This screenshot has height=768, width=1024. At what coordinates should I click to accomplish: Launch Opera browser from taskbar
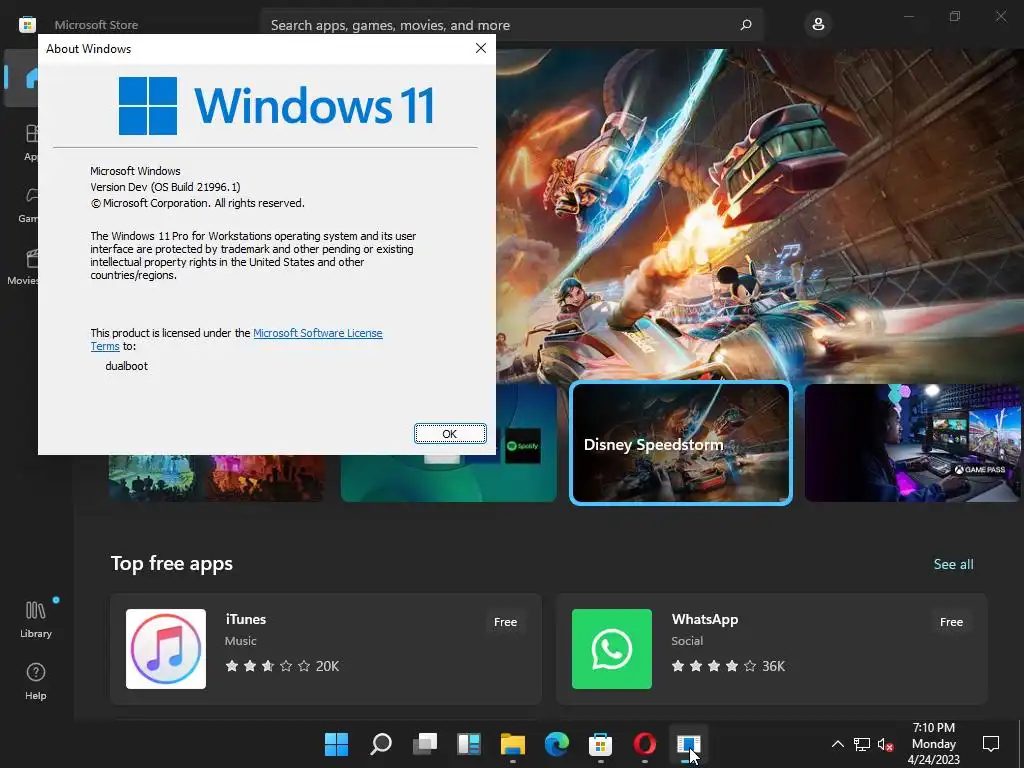(645, 744)
